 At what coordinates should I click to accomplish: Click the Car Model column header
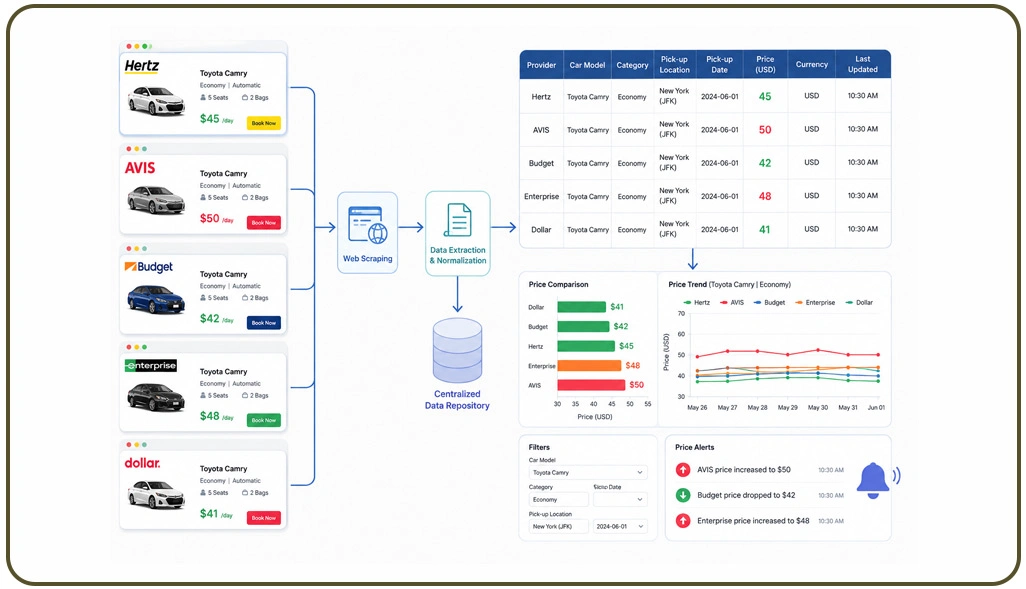coord(587,65)
